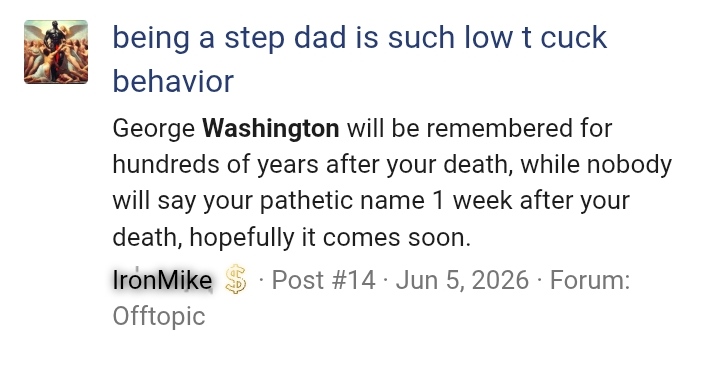Click the 'Forum:' label text

590,280
